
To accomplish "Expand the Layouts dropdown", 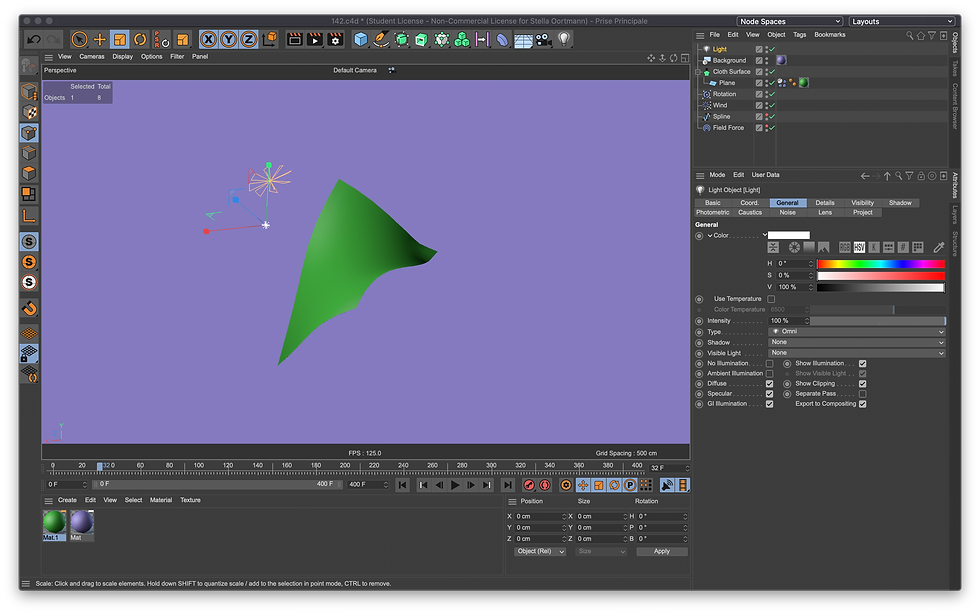I will [899, 21].
